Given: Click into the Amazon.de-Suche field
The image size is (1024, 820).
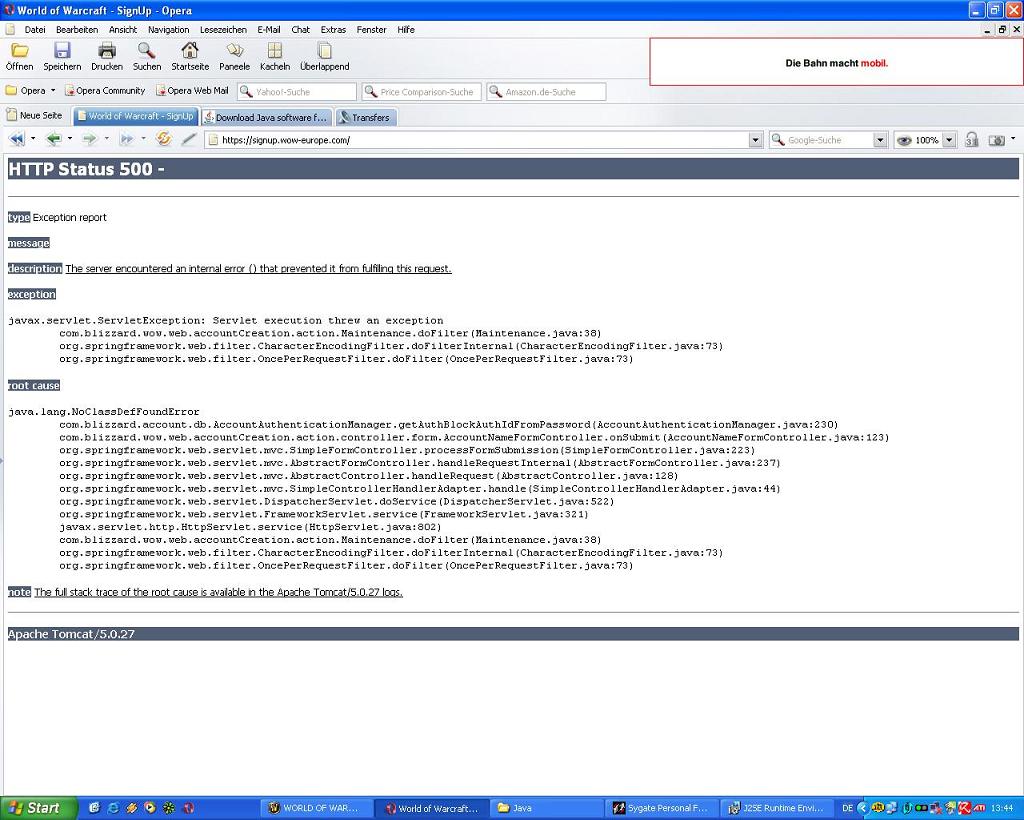Looking at the screenshot, I should tap(547, 91).
